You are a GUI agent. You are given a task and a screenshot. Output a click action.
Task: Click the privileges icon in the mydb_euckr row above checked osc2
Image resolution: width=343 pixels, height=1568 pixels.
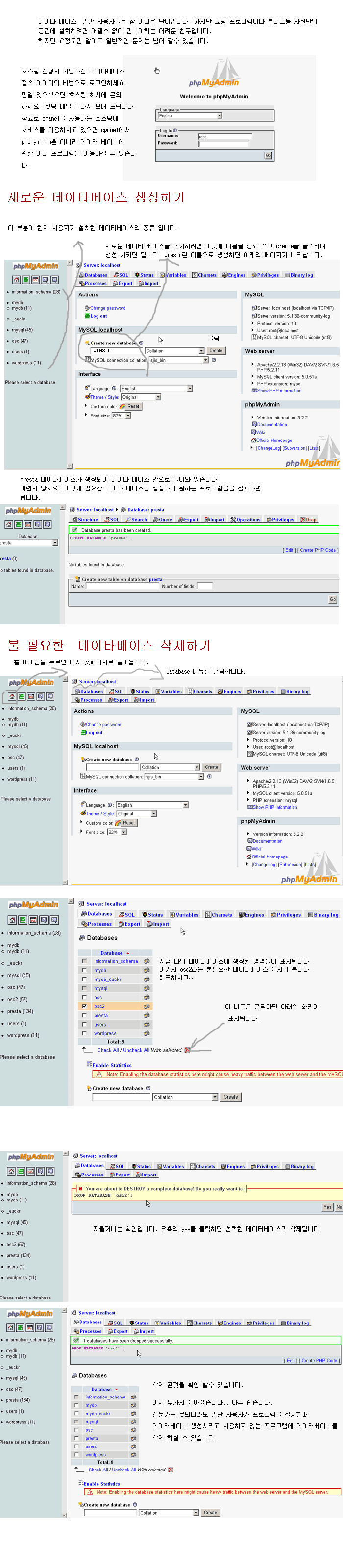click(x=147, y=980)
